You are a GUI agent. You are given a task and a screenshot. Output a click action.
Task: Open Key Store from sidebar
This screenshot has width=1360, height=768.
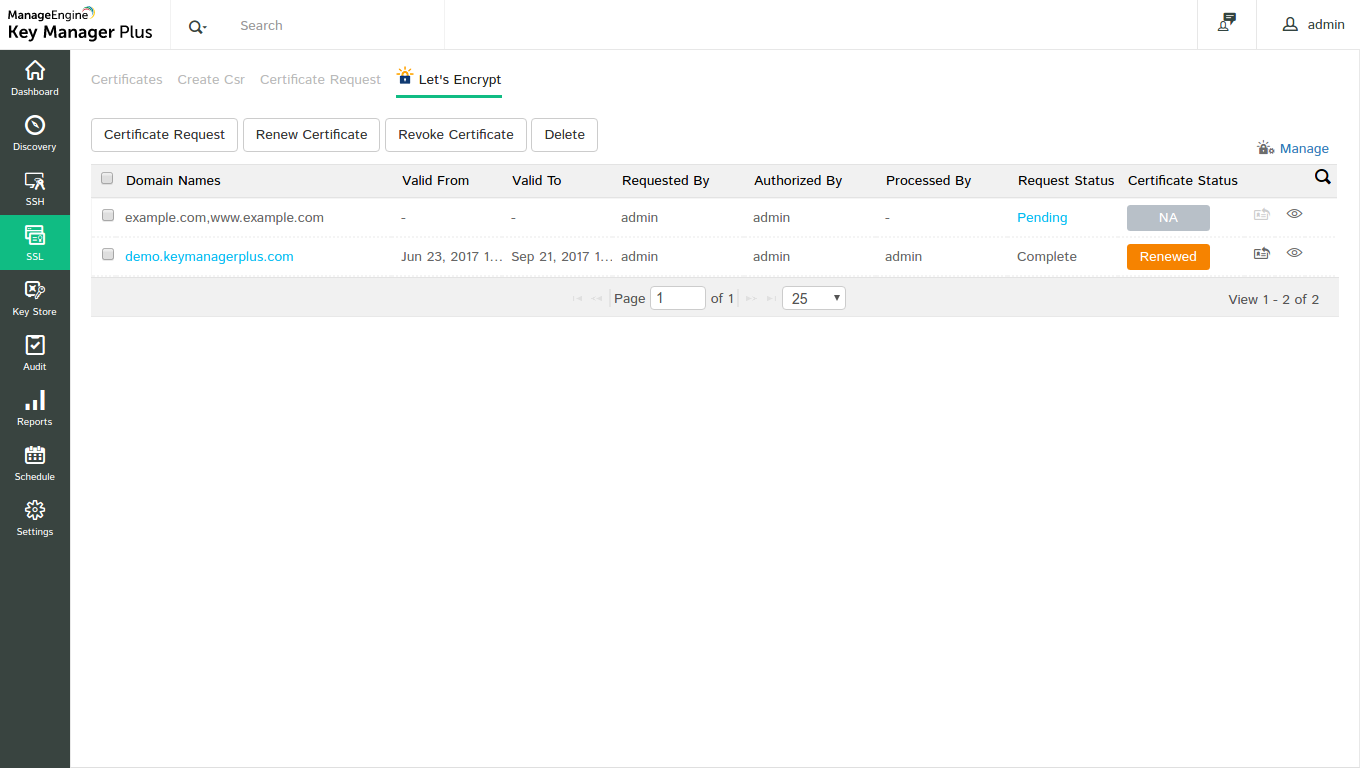(35, 298)
